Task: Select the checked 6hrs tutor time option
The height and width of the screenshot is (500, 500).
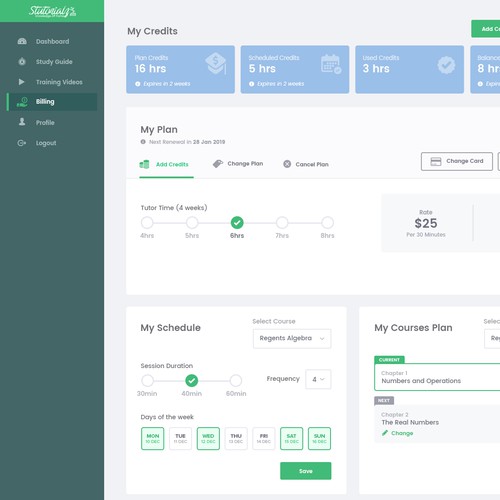Action: pos(237,222)
